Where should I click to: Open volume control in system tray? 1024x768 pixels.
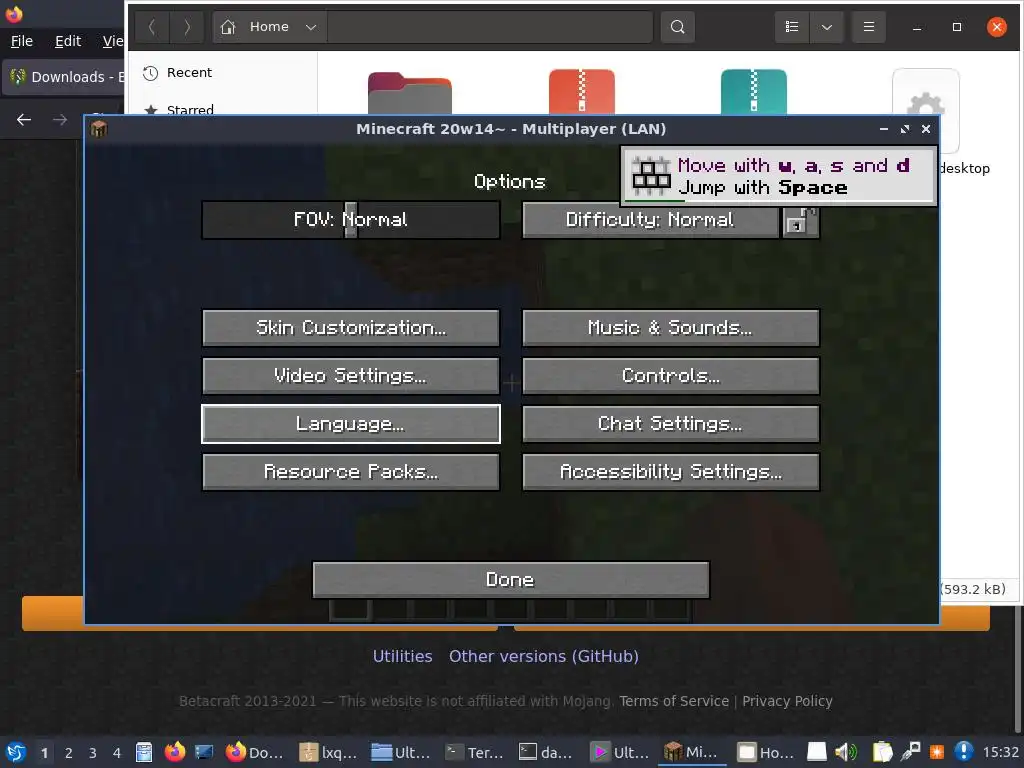click(846, 752)
